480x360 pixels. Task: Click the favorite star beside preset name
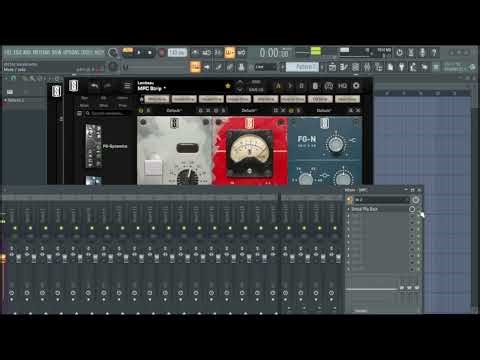(x=228, y=86)
